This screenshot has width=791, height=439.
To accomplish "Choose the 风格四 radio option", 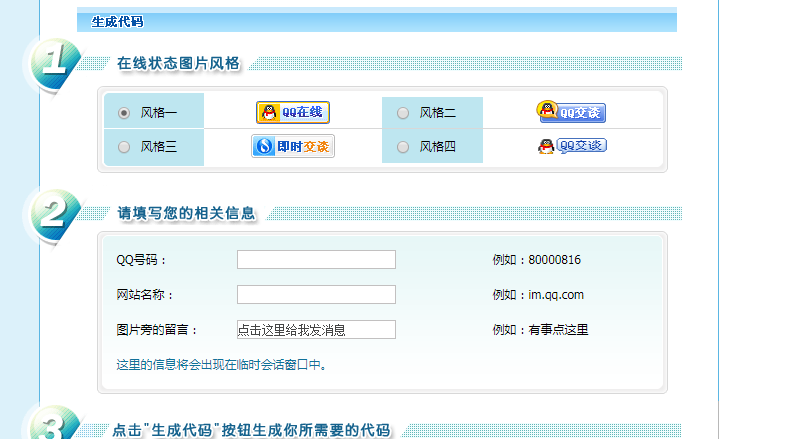I will (x=403, y=147).
